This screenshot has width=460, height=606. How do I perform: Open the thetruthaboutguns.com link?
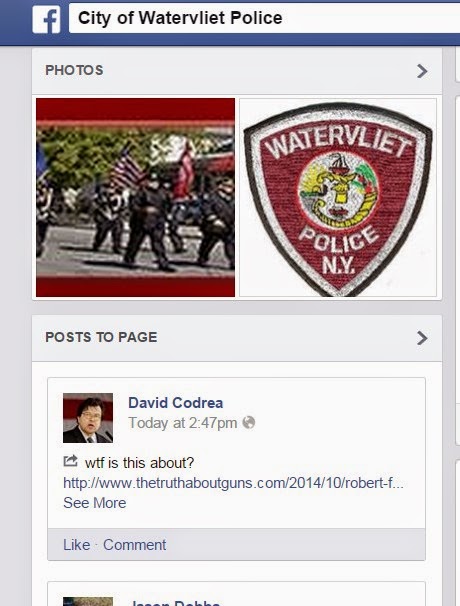pyautogui.click(x=233, y=483)
